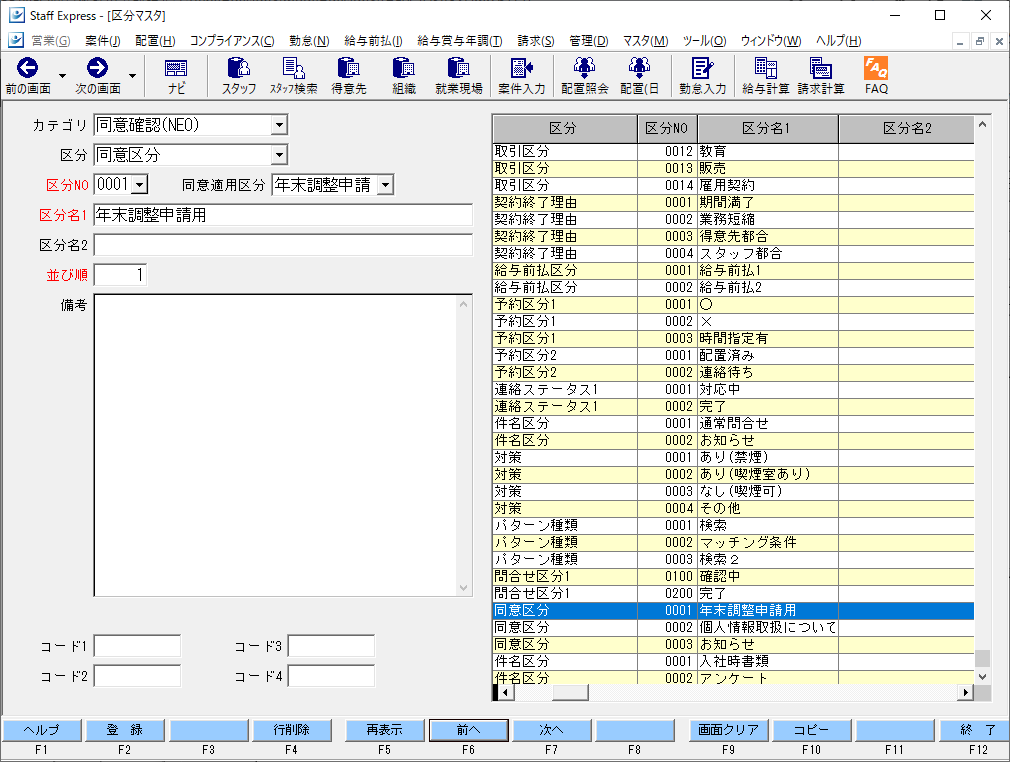Click the grid scroll-right arrow
This screenshot has width=1010, height=762.
coord(965,692)
